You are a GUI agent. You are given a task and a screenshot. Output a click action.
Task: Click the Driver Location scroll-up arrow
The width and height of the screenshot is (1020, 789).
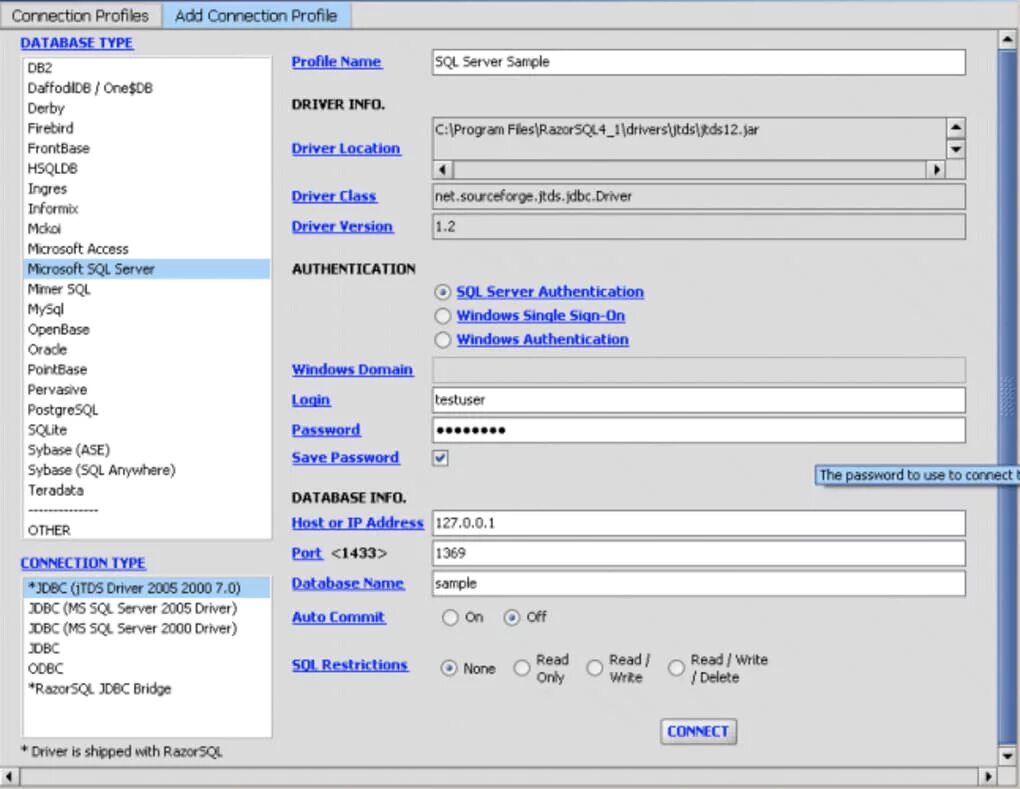tap(955, 127)
